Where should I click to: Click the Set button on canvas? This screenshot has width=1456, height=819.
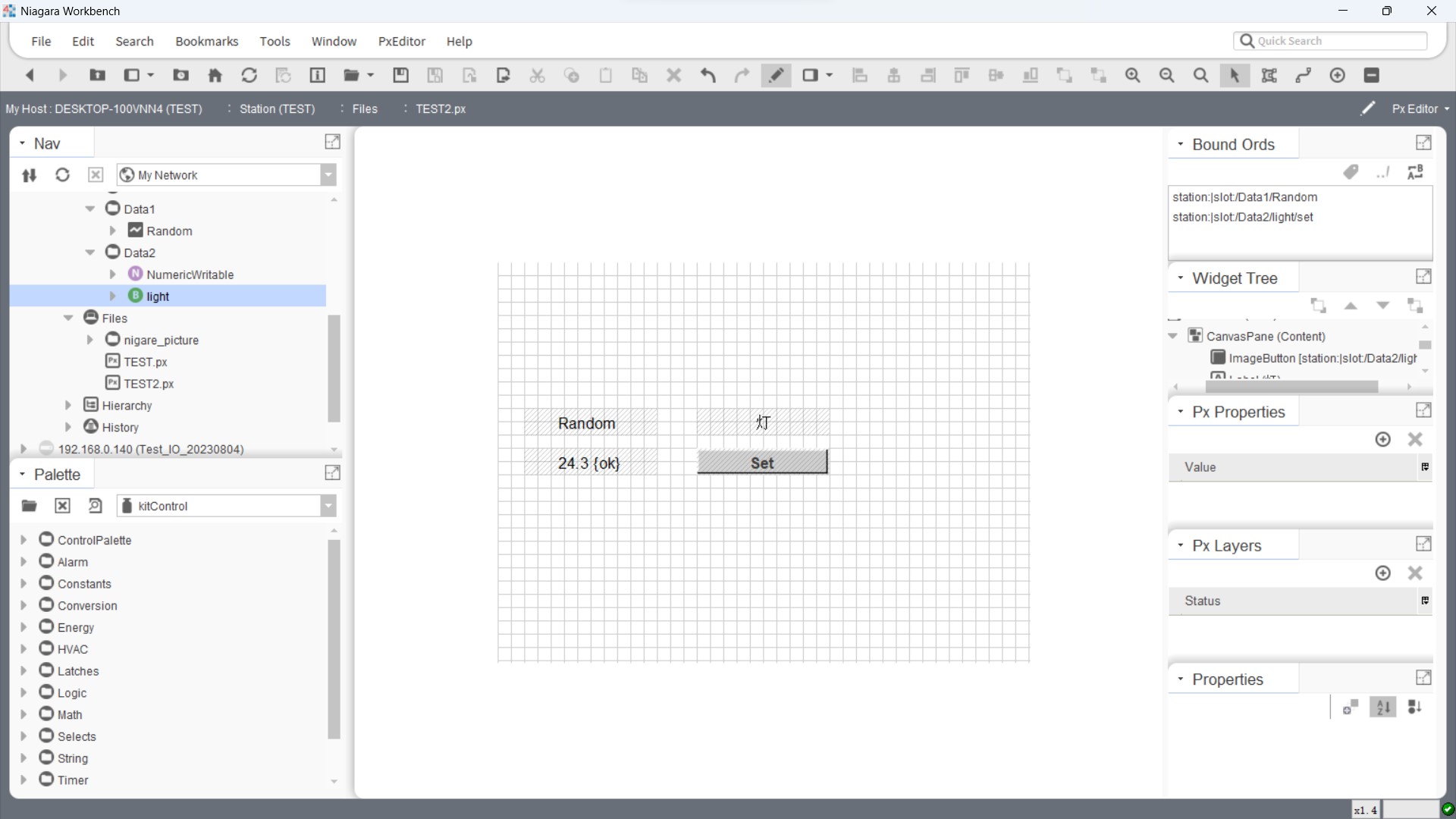(762, 463)
